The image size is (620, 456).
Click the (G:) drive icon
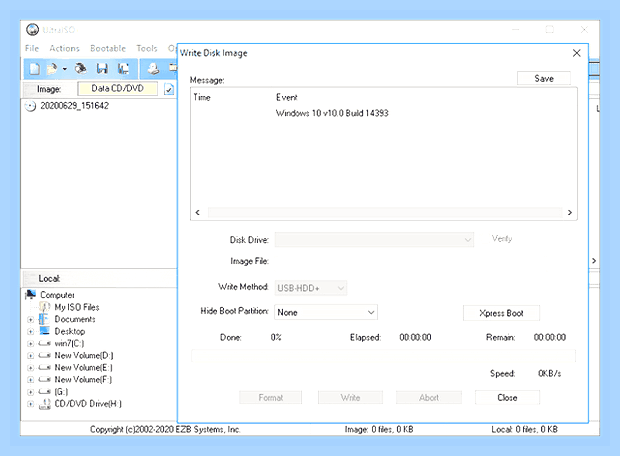pyautogui.click(x=44, y=392)
